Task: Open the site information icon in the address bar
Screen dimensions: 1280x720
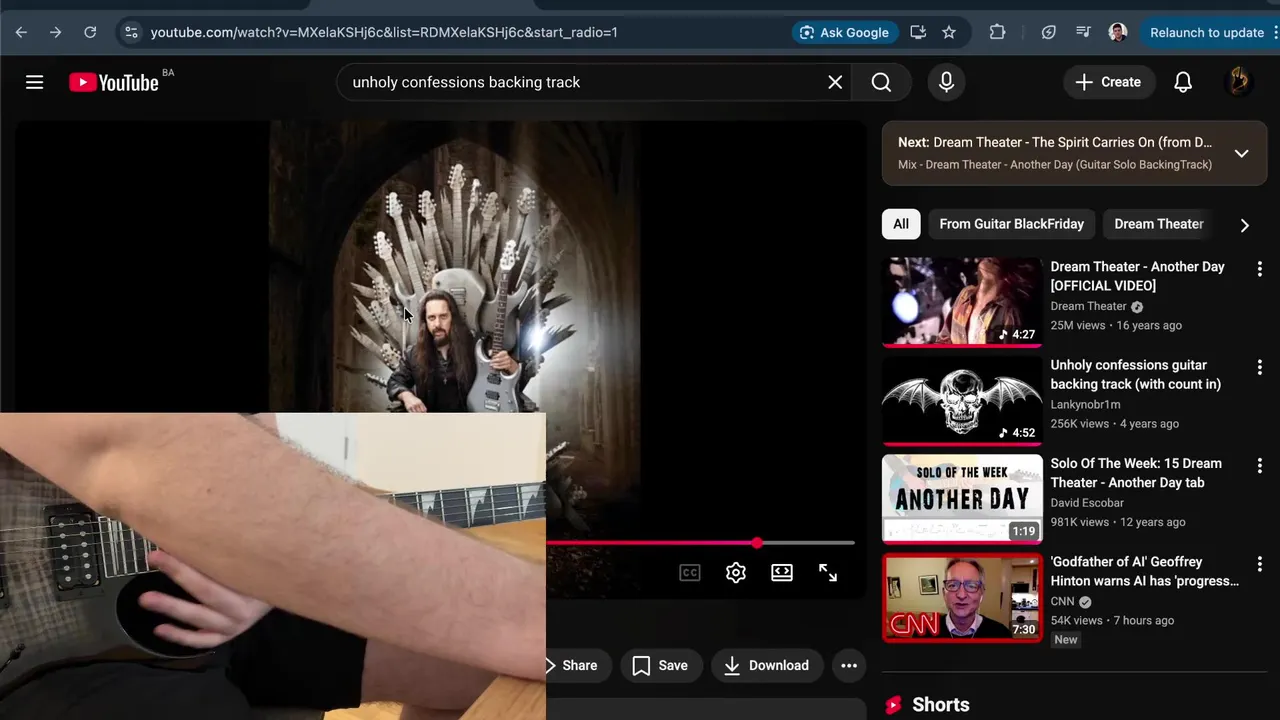Action: (131, 32)
